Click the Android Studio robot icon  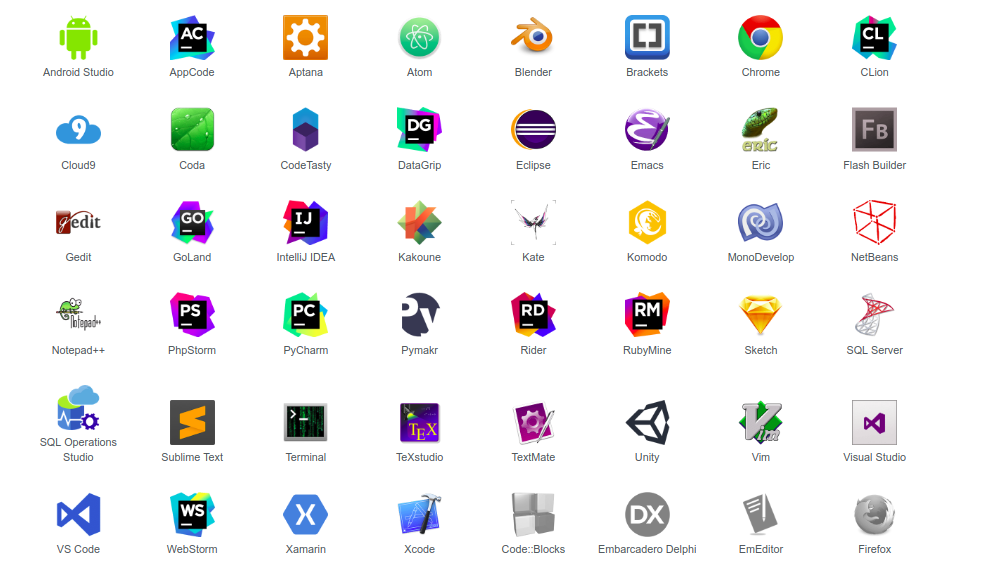[78, 38]
